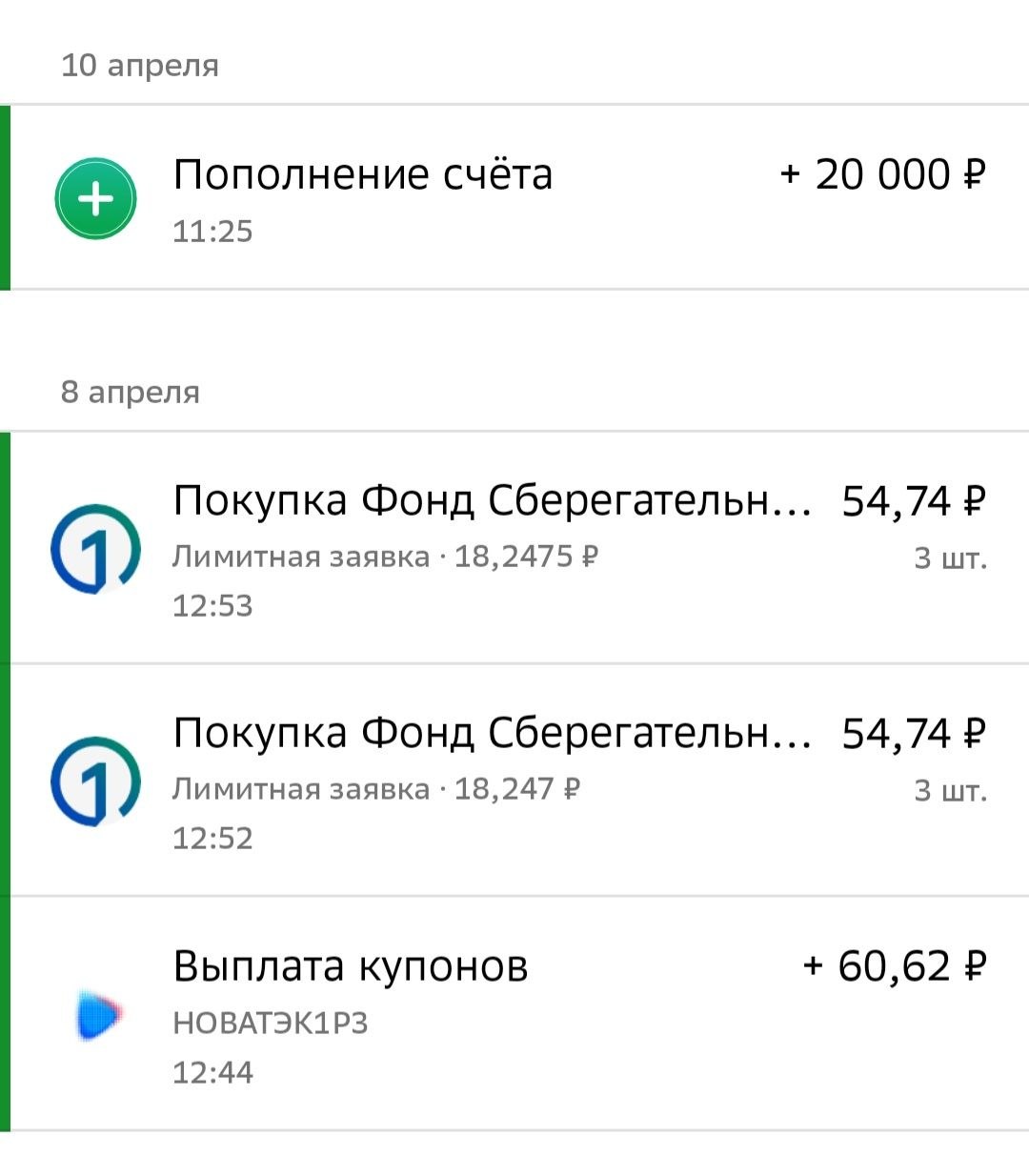
Task: Tap the + 60,62 ₽ coupon amount
Action: [x=893, y=966]
